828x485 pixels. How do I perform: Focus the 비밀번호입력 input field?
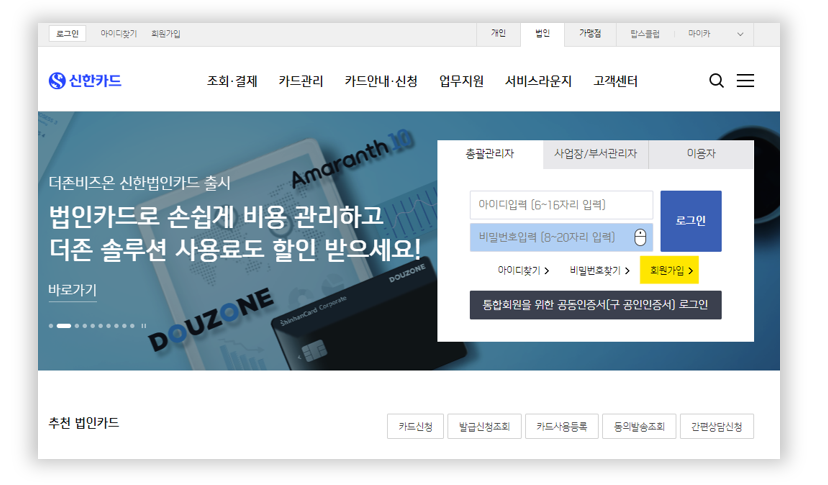[561, 237]
